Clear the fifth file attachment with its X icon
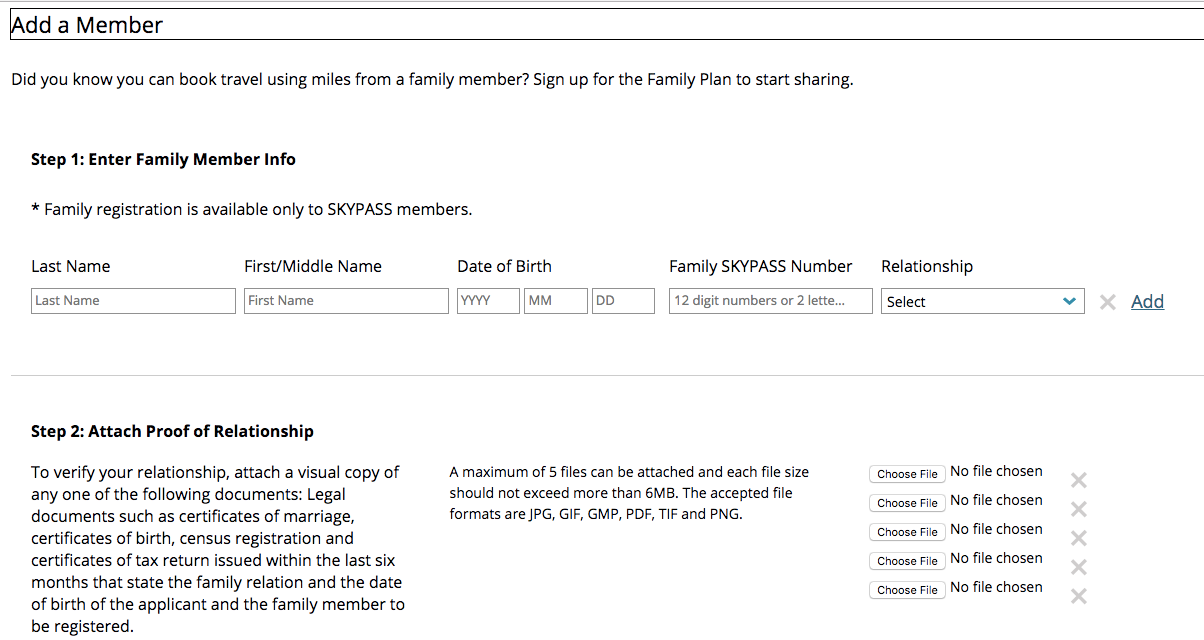 pyautogui.click(x=1078, y=596)
